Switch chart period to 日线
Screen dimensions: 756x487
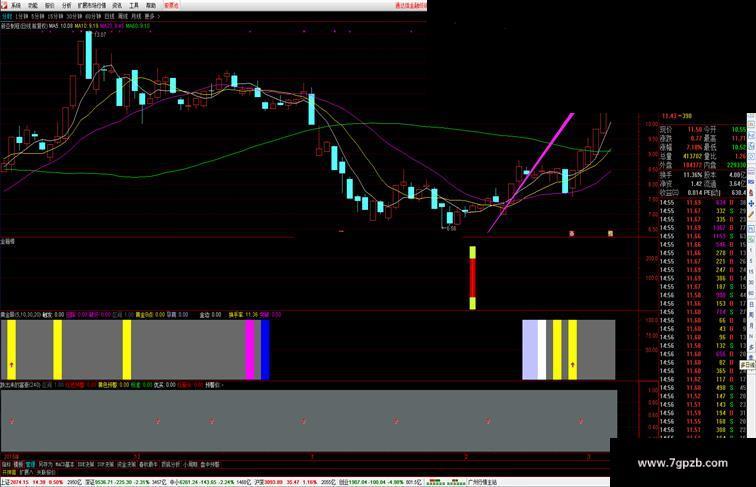click(109, 16)
